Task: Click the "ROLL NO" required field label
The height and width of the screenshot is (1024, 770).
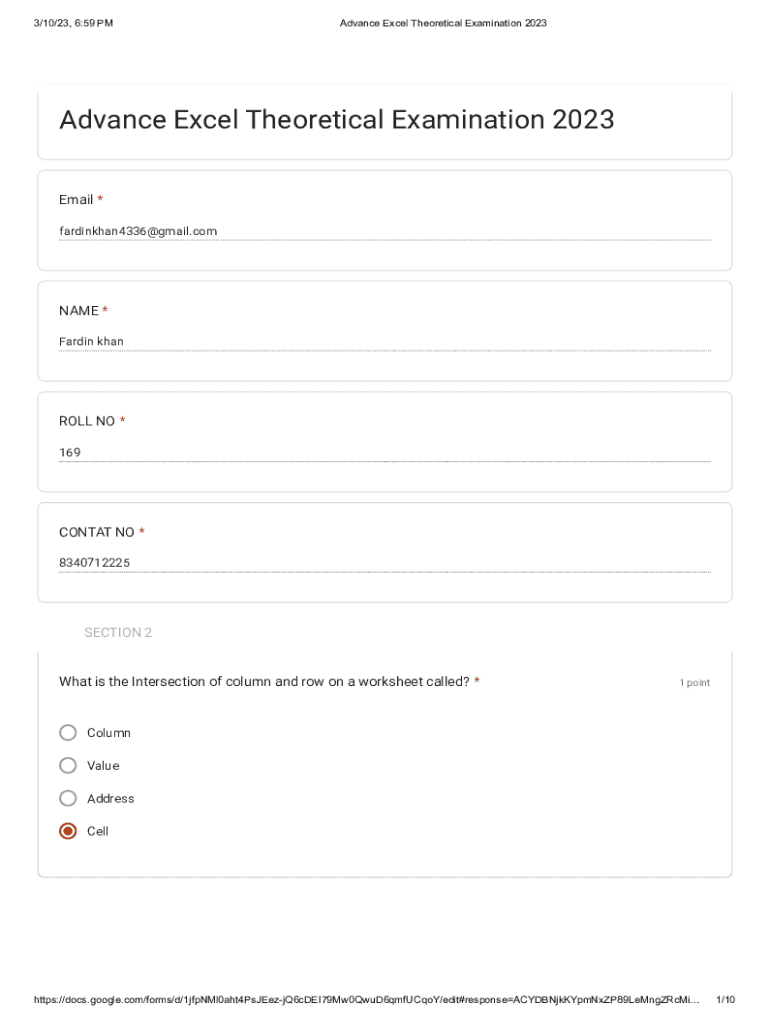Action: pyautogui.click(x=87, y=421)
